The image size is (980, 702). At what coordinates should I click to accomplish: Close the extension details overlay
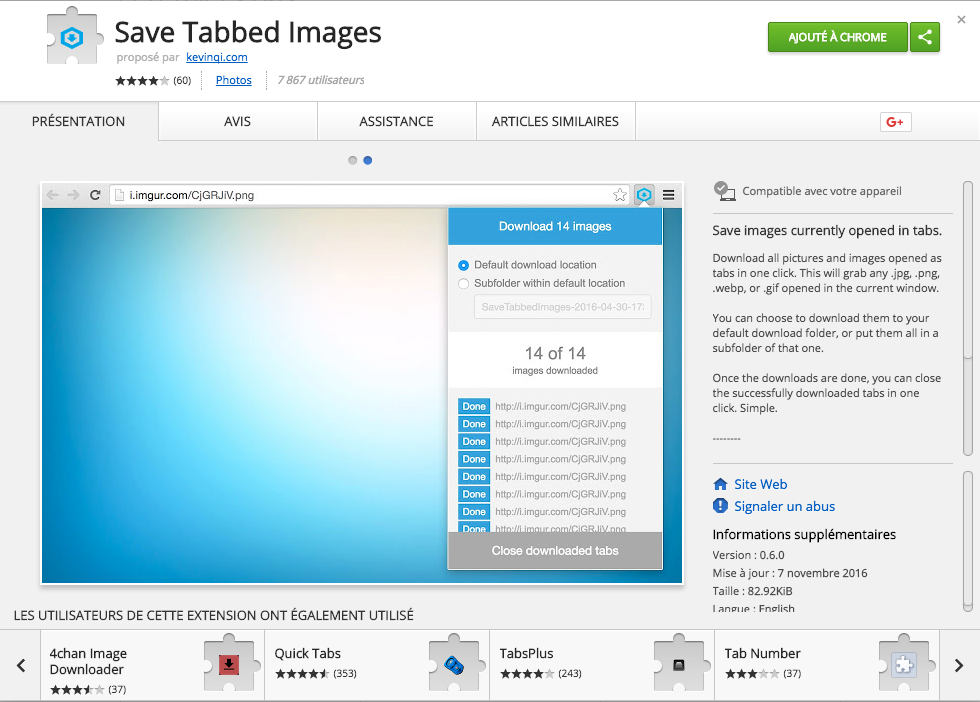point(961,19)
